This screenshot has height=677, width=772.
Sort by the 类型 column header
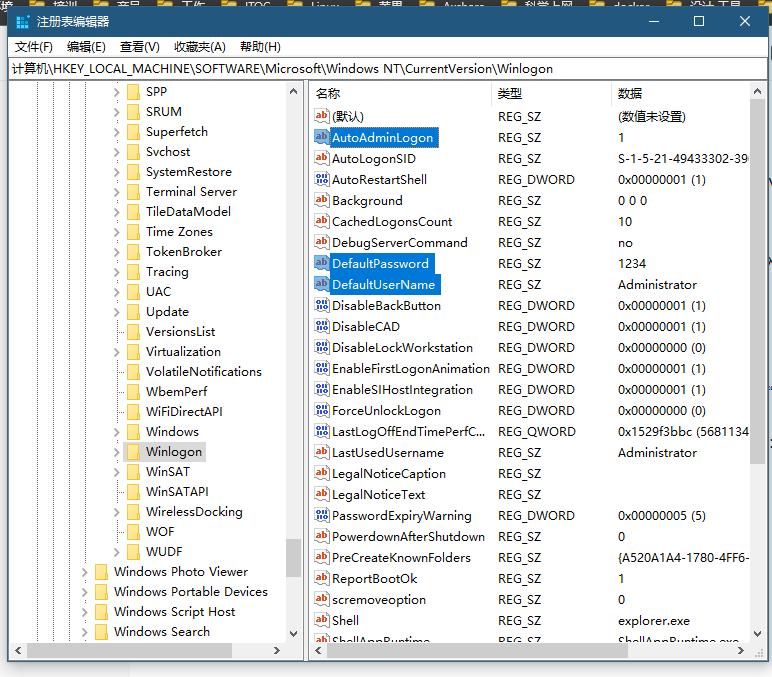(551, 94)
